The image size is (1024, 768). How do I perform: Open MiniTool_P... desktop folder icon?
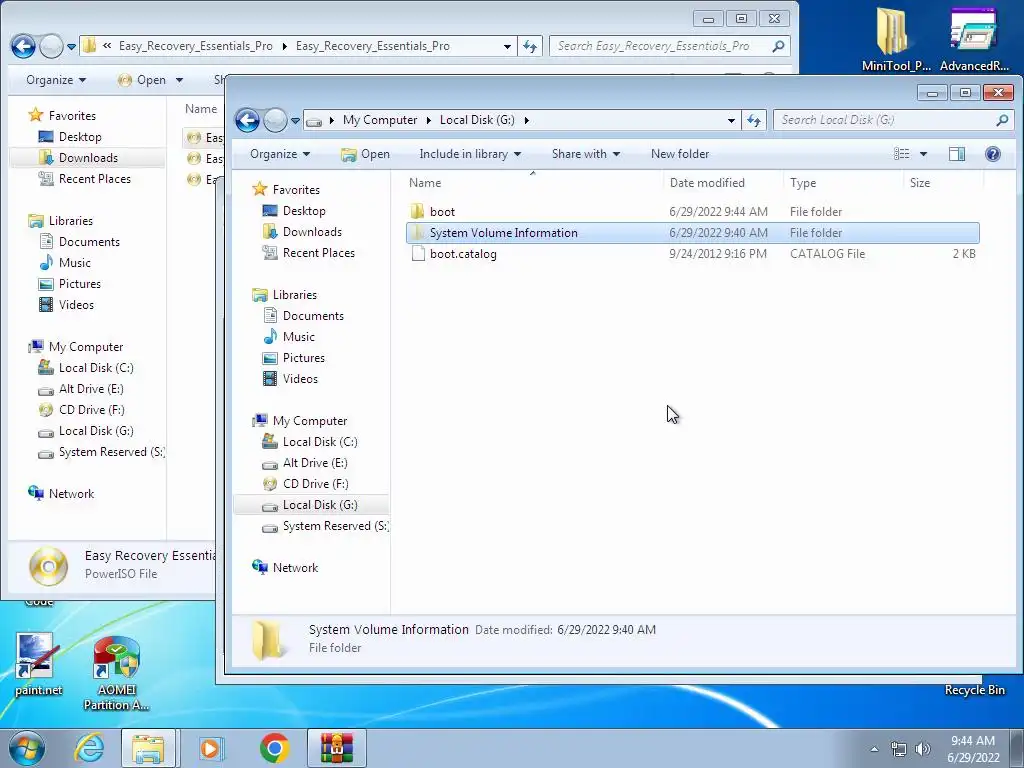click(895, 40)
